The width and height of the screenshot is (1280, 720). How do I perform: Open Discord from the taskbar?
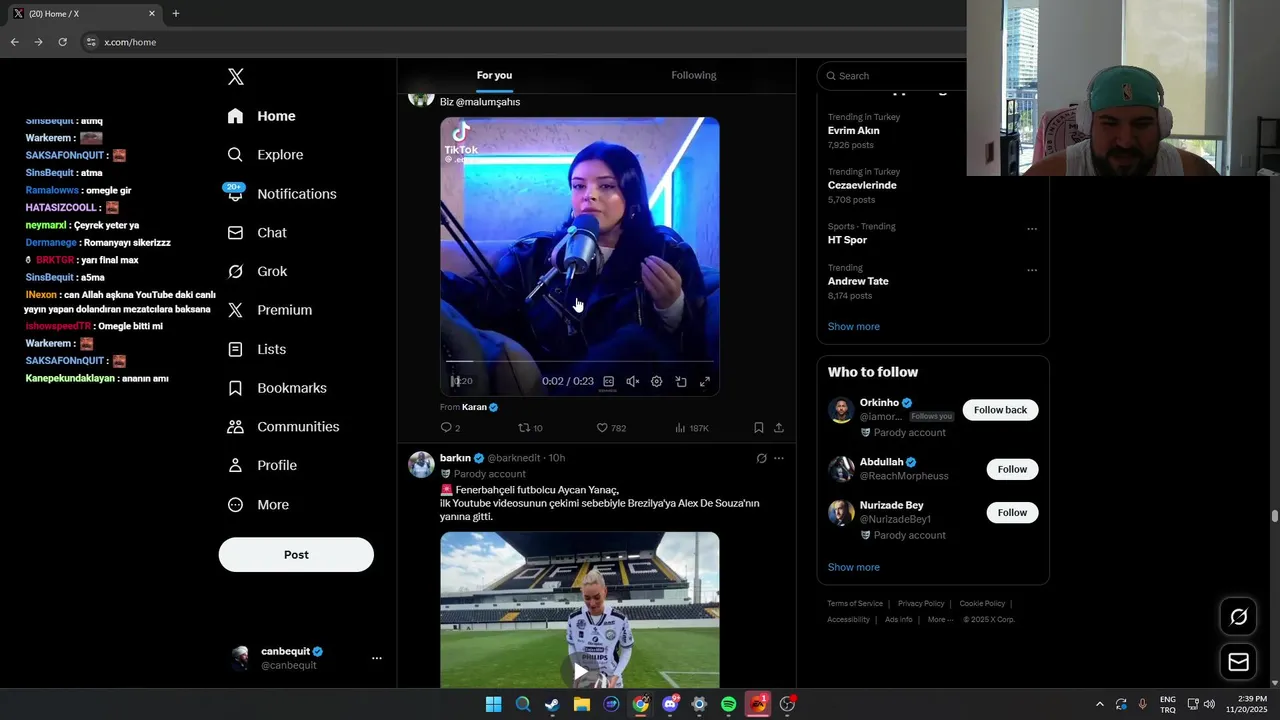670,704
